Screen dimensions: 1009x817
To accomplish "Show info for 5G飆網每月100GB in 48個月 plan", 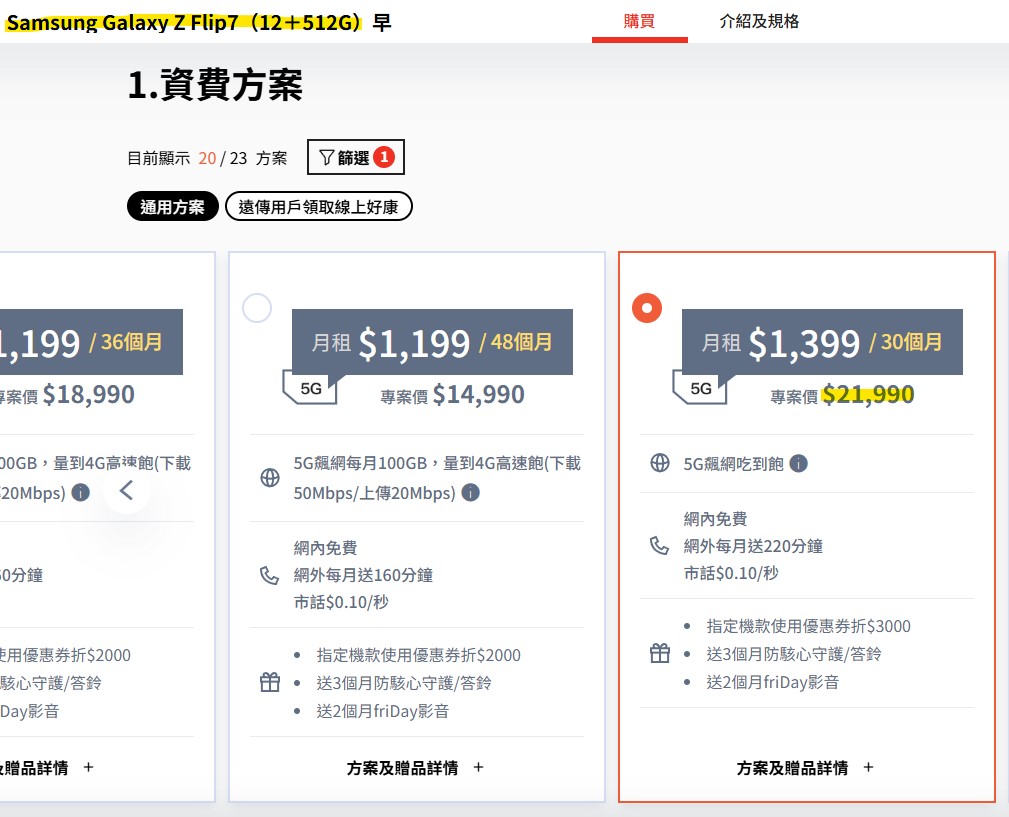I will click(470, 493).
